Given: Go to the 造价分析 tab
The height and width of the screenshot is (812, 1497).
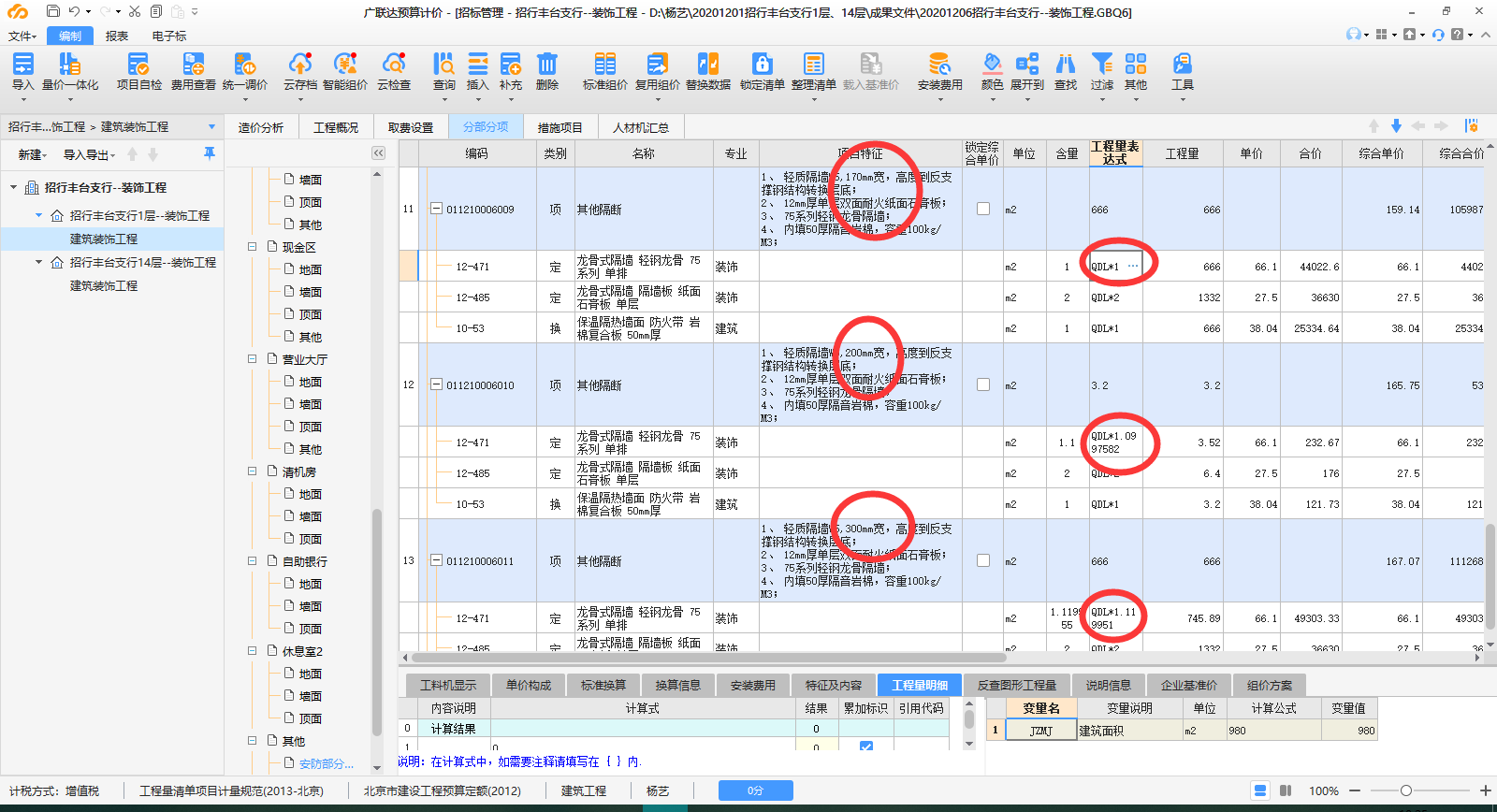Looking at the screenshot, I should click(260, 127).
